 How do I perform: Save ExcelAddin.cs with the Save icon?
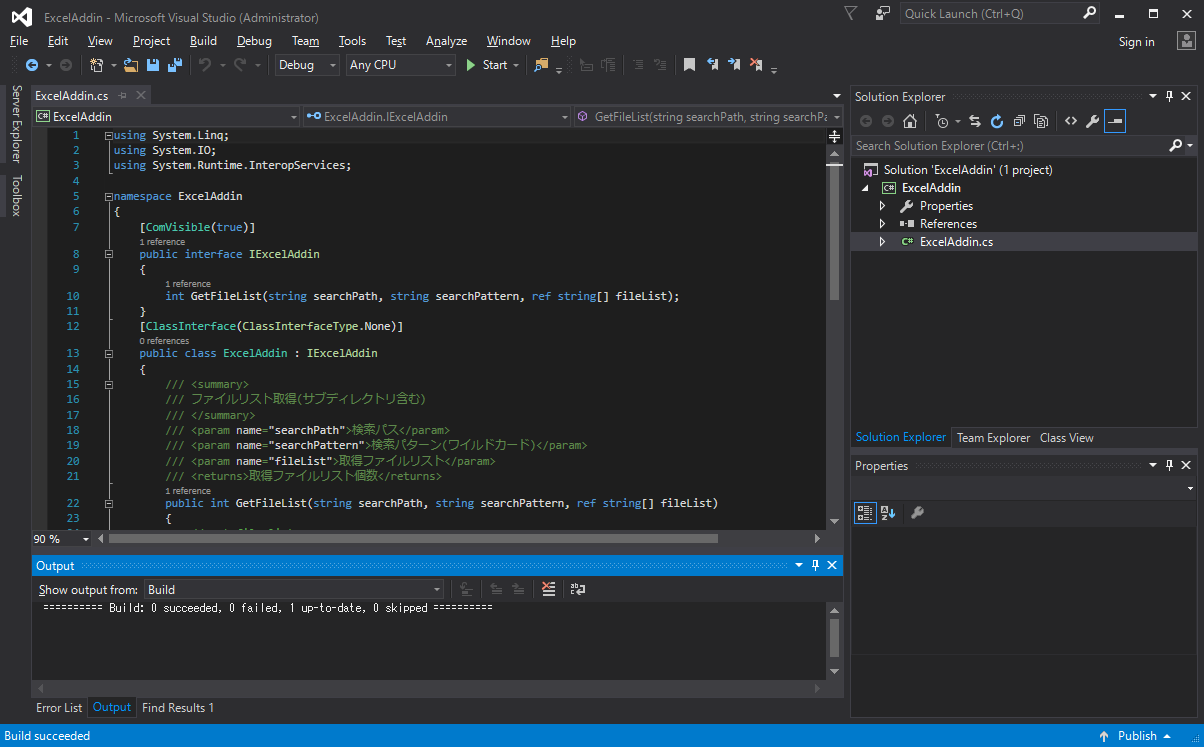coord(153,65)
